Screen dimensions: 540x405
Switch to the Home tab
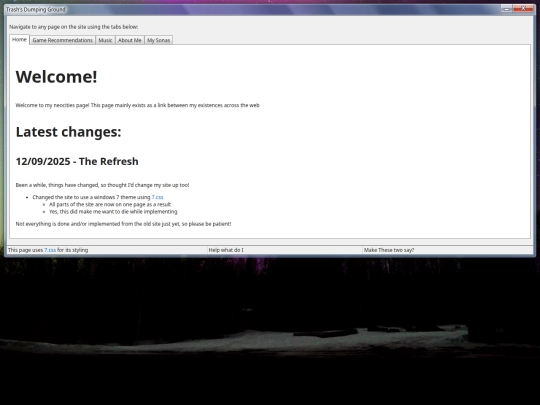coord(19,40)
